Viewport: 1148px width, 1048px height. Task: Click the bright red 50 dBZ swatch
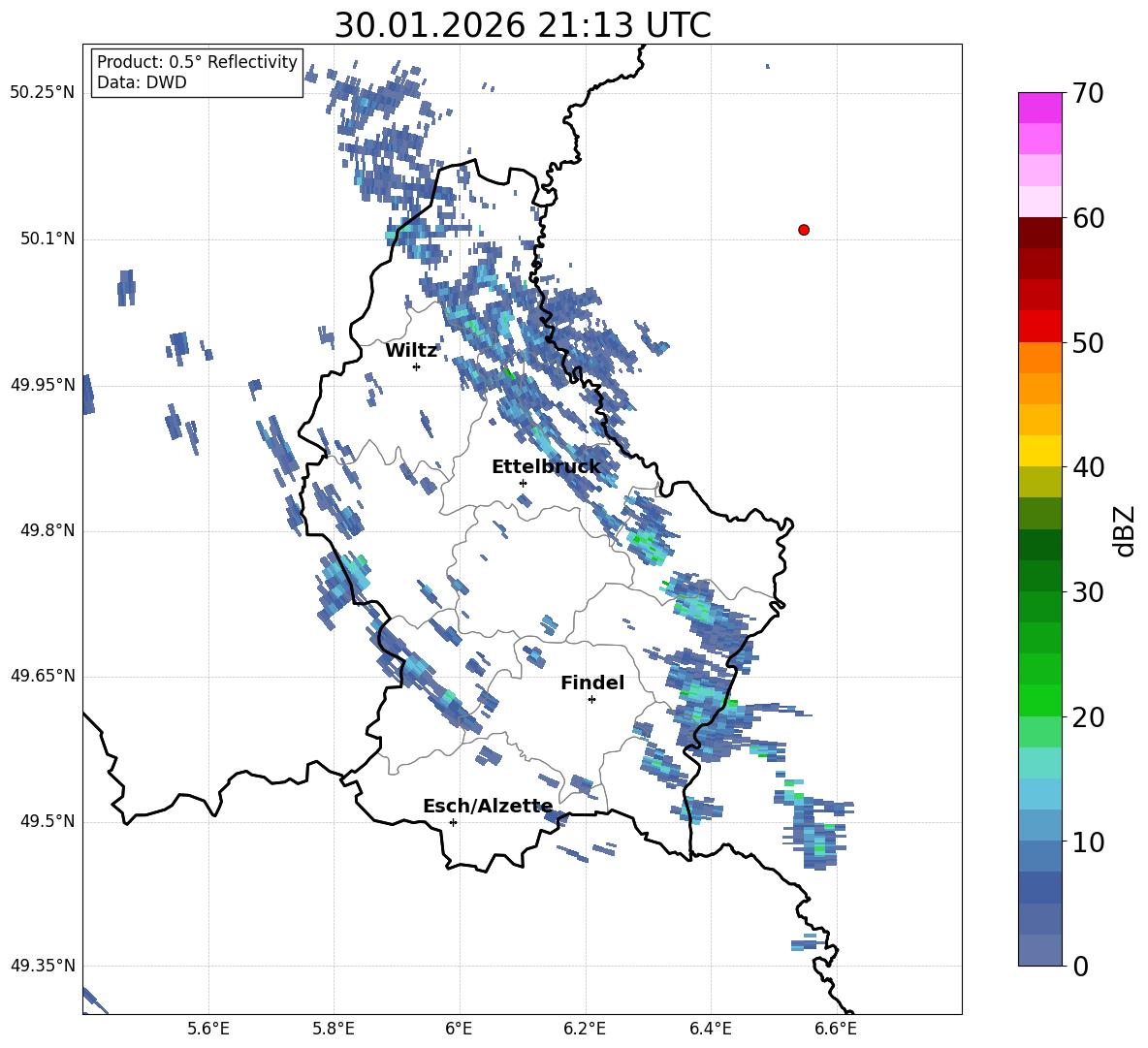[1040, 327]
